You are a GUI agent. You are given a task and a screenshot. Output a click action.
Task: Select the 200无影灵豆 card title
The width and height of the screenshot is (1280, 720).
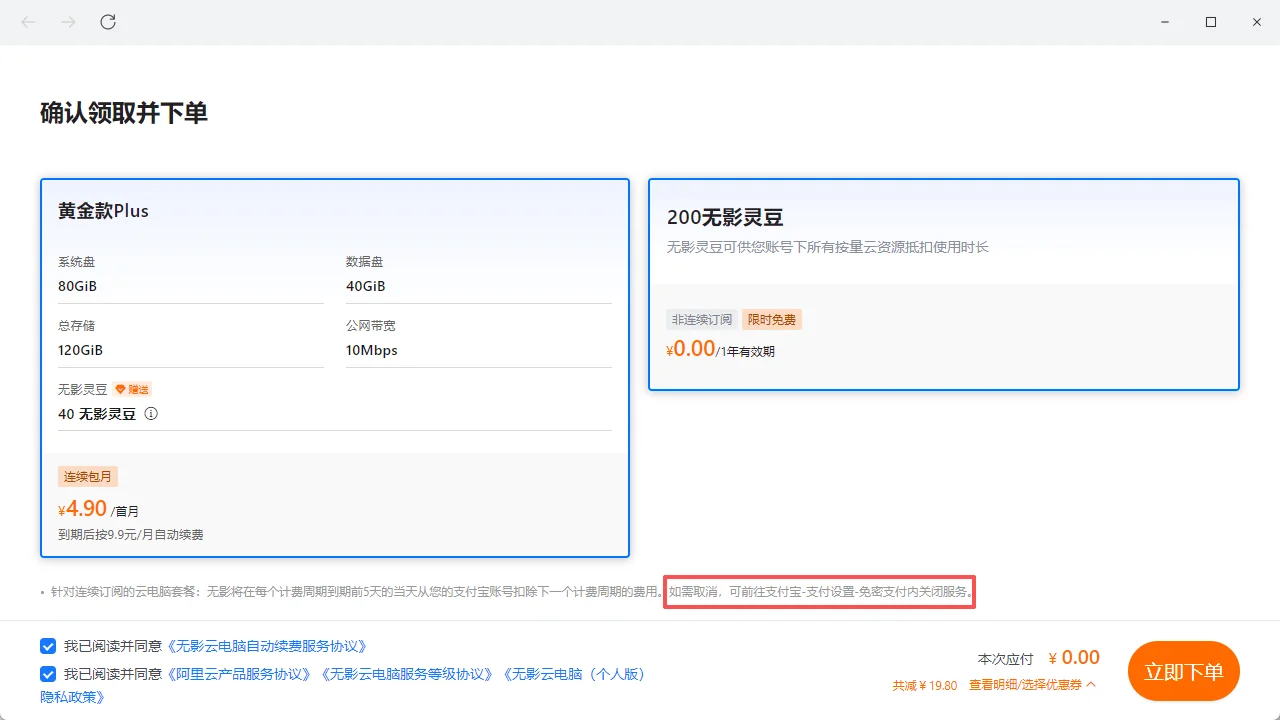point(724,217)
